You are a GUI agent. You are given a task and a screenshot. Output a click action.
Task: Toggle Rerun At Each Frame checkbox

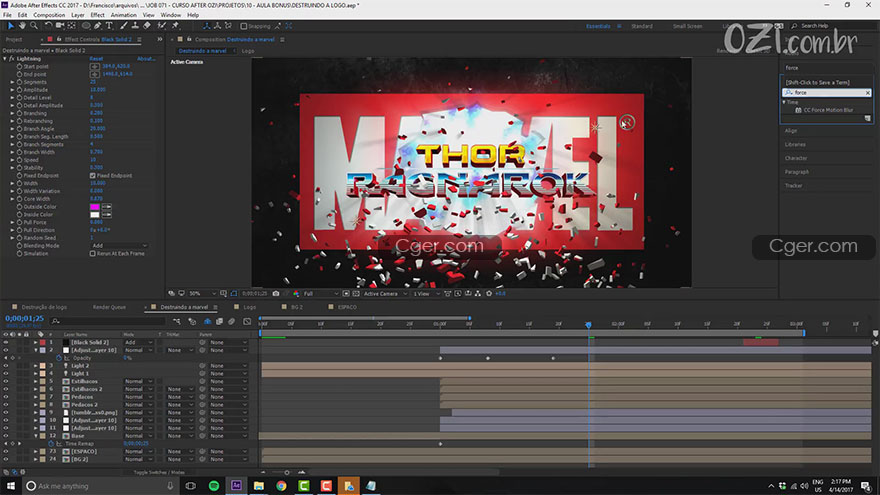tap(93, 254)
